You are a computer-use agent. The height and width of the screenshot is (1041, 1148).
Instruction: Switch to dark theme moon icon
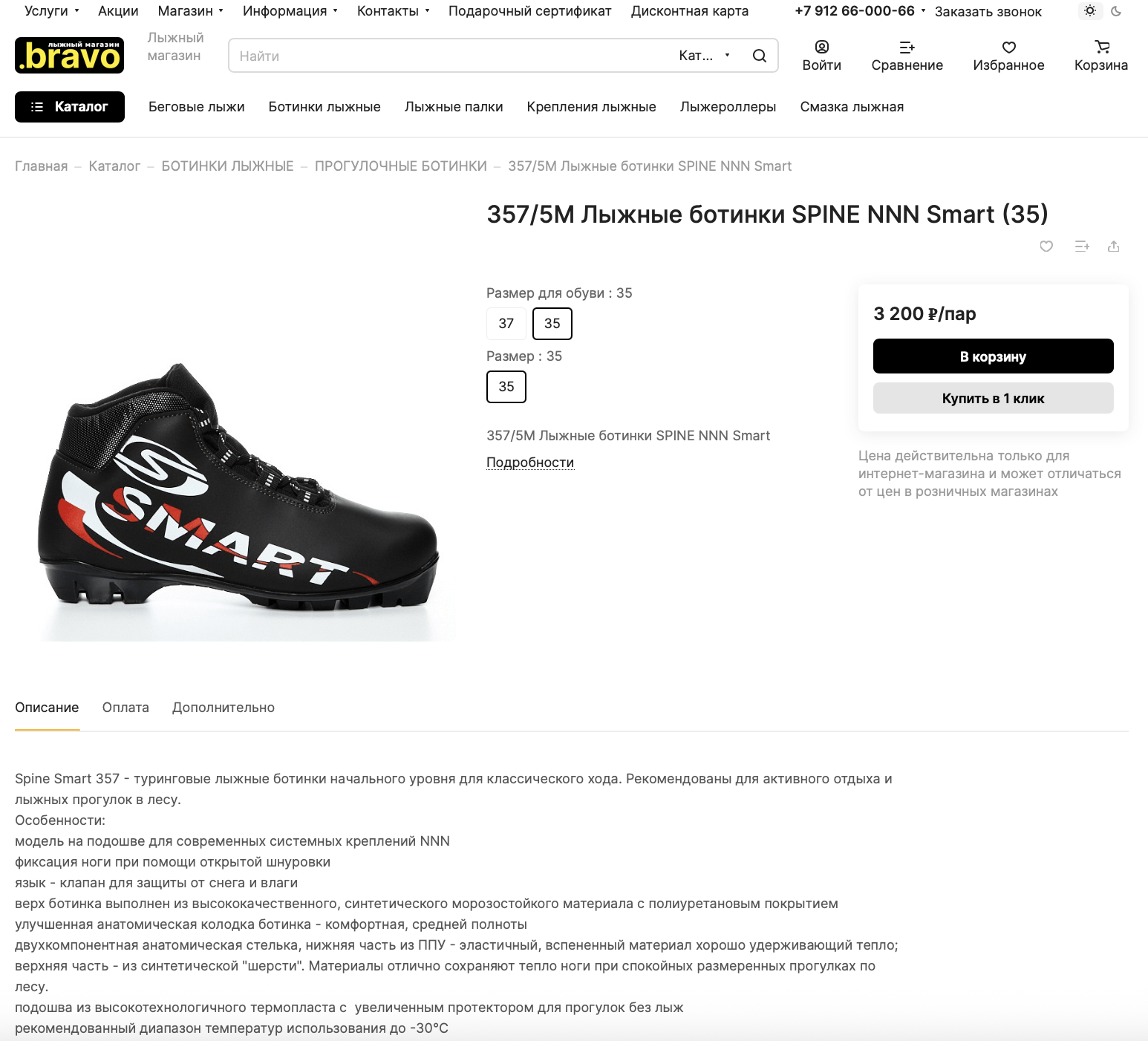1116,11
